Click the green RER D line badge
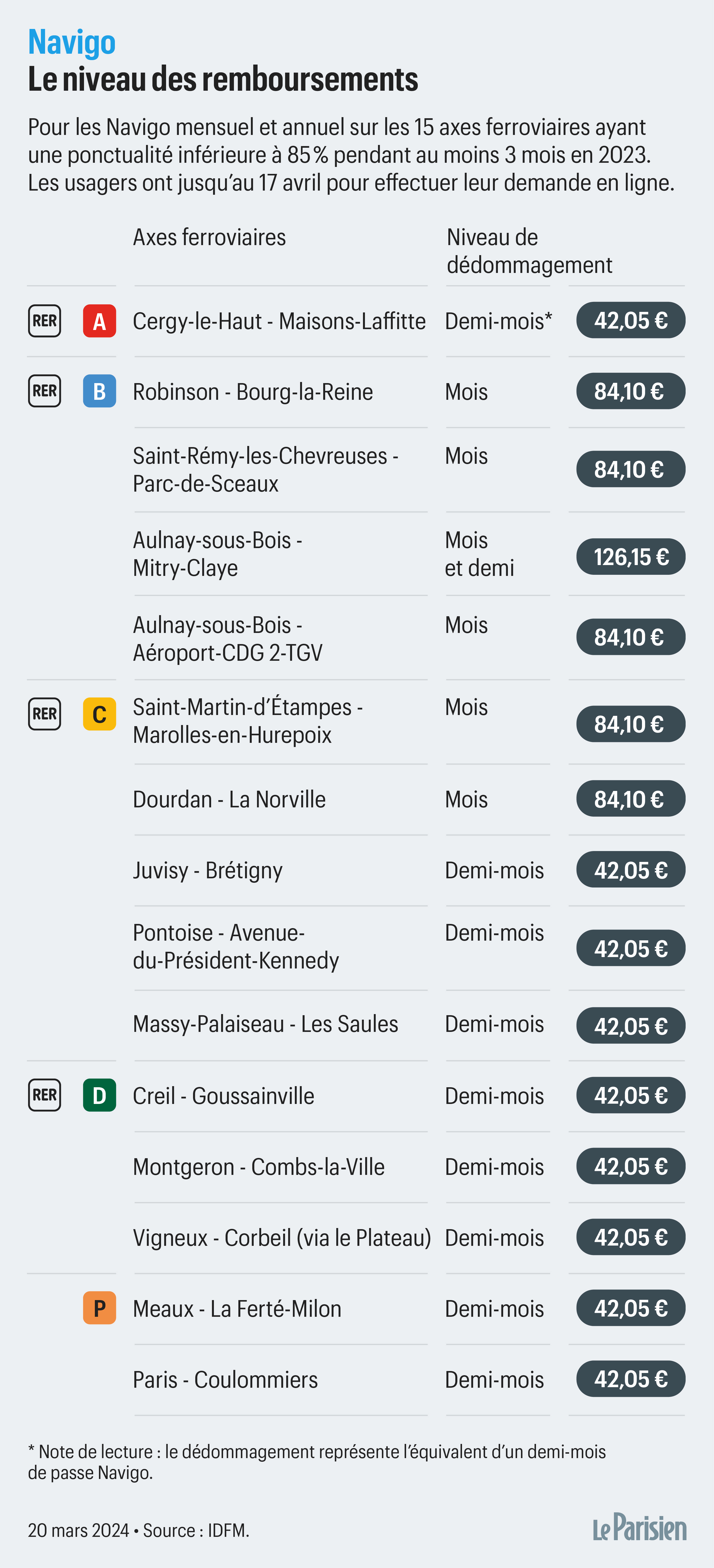 (x=99, y=1095)
